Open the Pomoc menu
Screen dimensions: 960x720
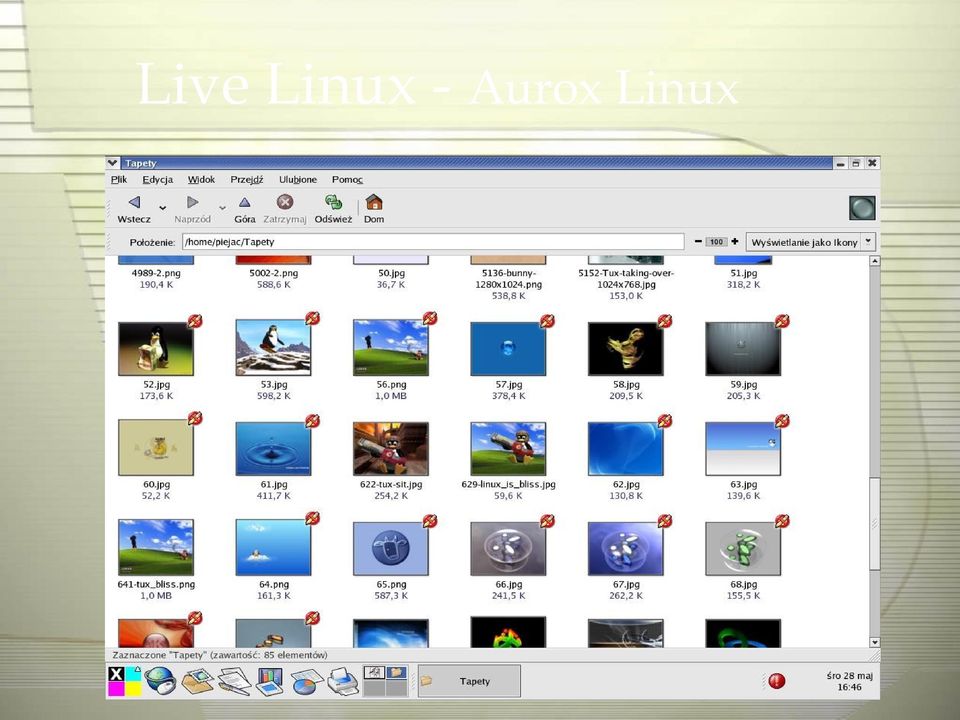point(347,179)
